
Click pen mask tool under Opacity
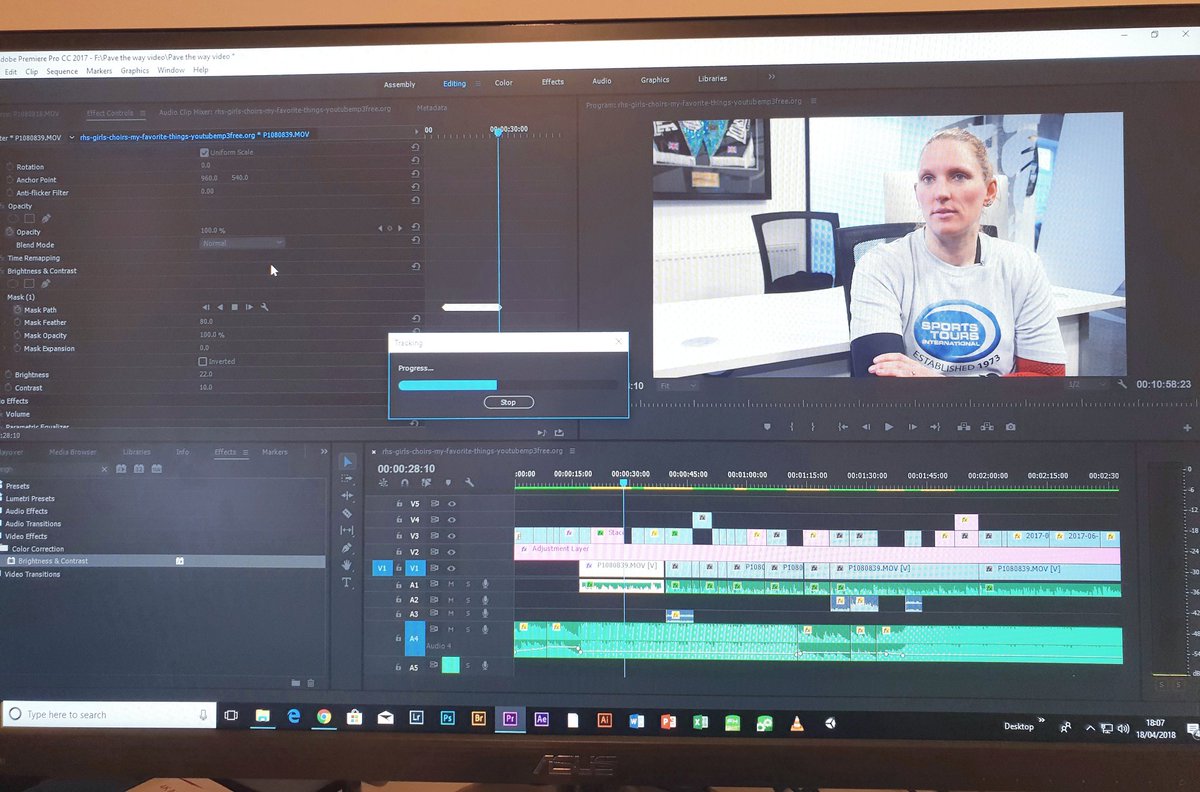pos(46,218)
